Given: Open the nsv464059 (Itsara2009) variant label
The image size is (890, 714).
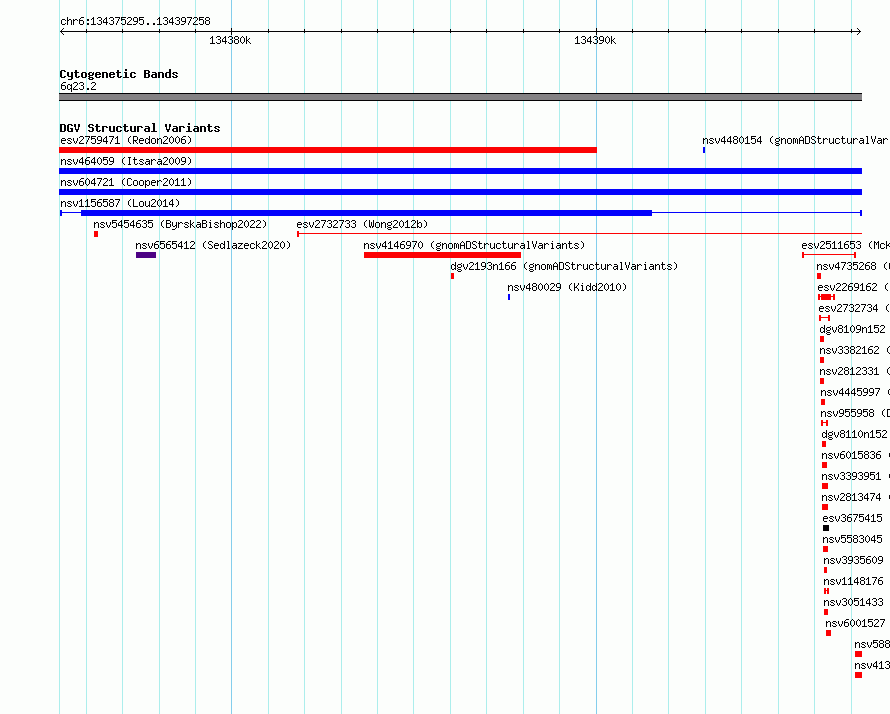Looking at the screenshot, I should 126,161.
